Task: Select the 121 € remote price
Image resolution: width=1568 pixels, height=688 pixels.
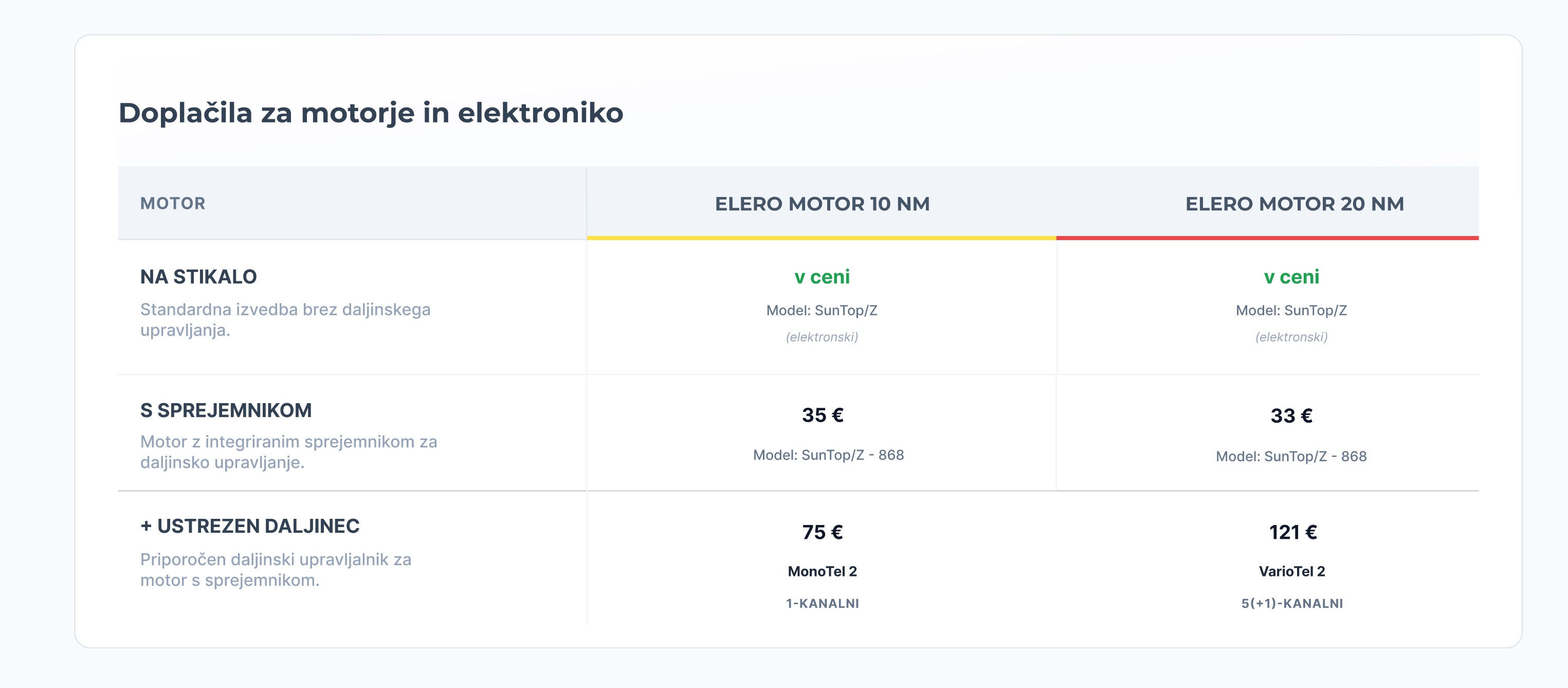Action: pos(1292,532)
